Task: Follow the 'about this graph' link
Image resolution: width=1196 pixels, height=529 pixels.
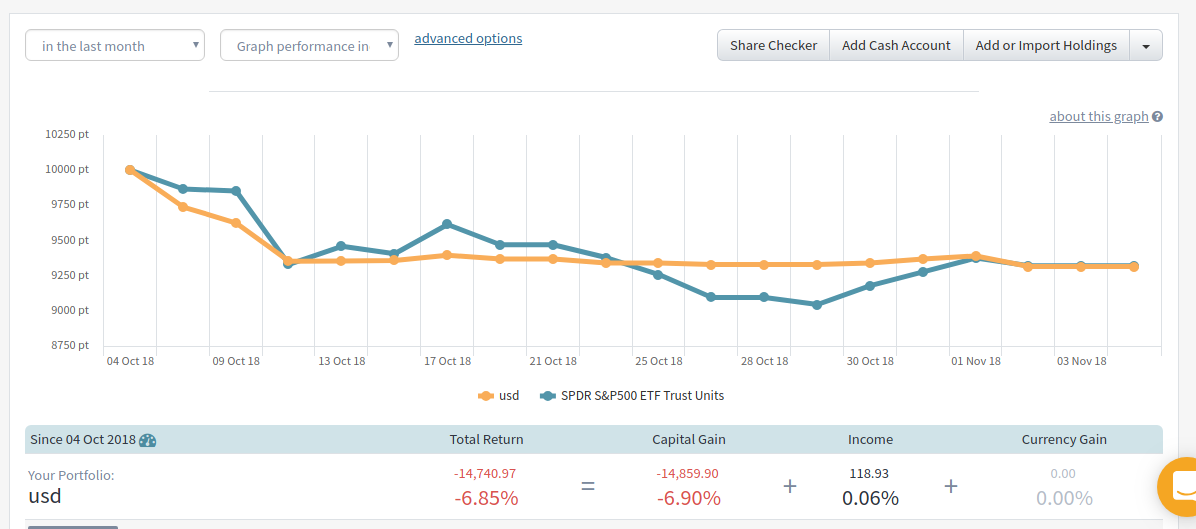Action: point(1098,117)
